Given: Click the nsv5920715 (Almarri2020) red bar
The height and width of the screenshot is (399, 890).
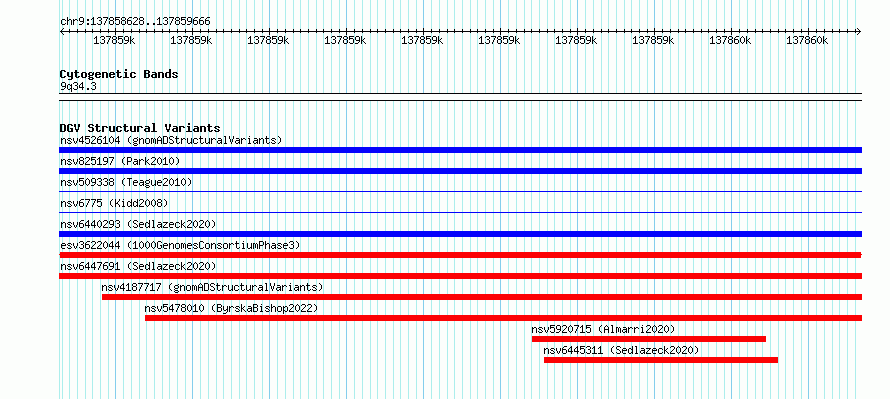Looking at the screenshot, I should [649, 339].
